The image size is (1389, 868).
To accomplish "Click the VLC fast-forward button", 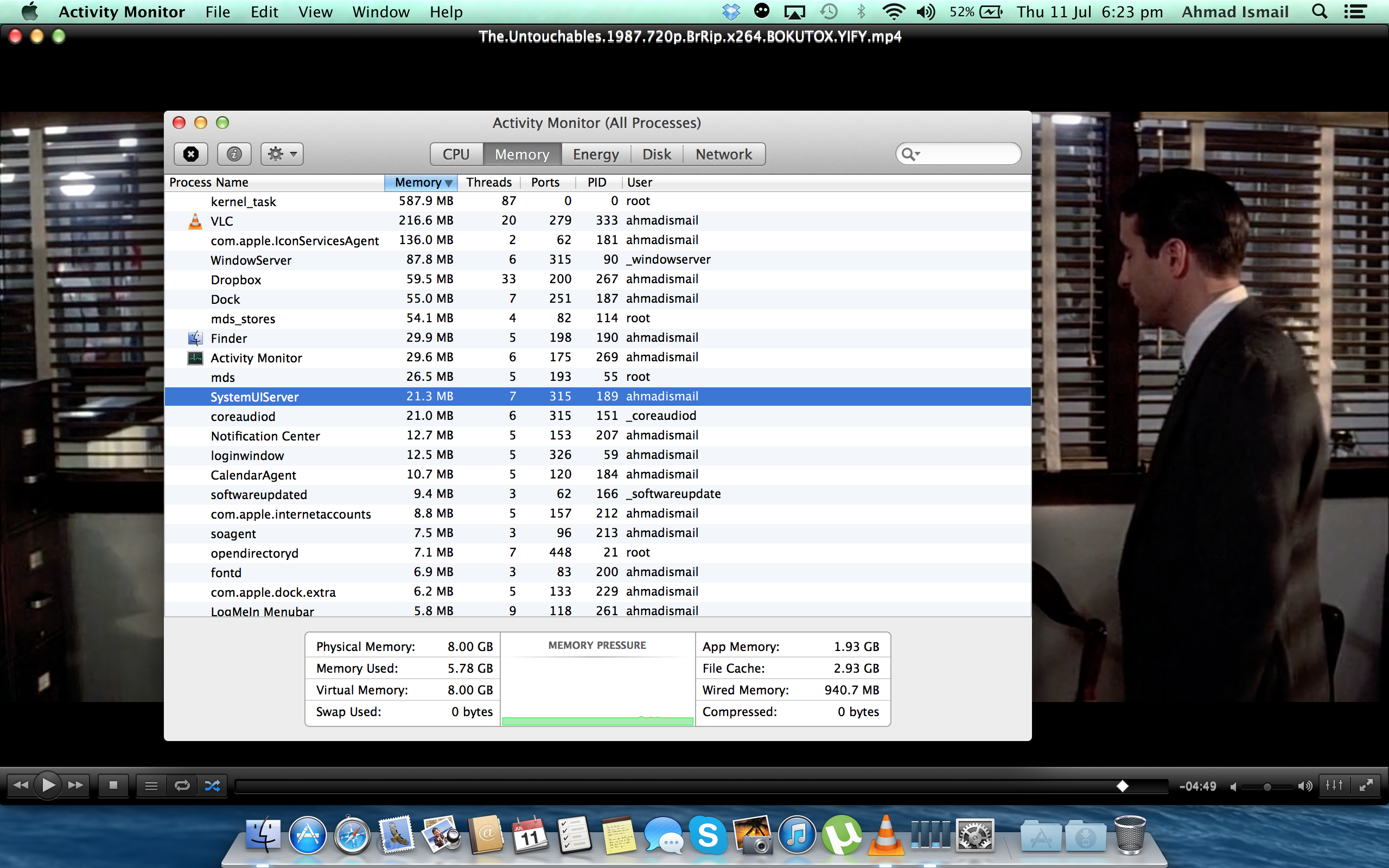I will coord(76,785).
